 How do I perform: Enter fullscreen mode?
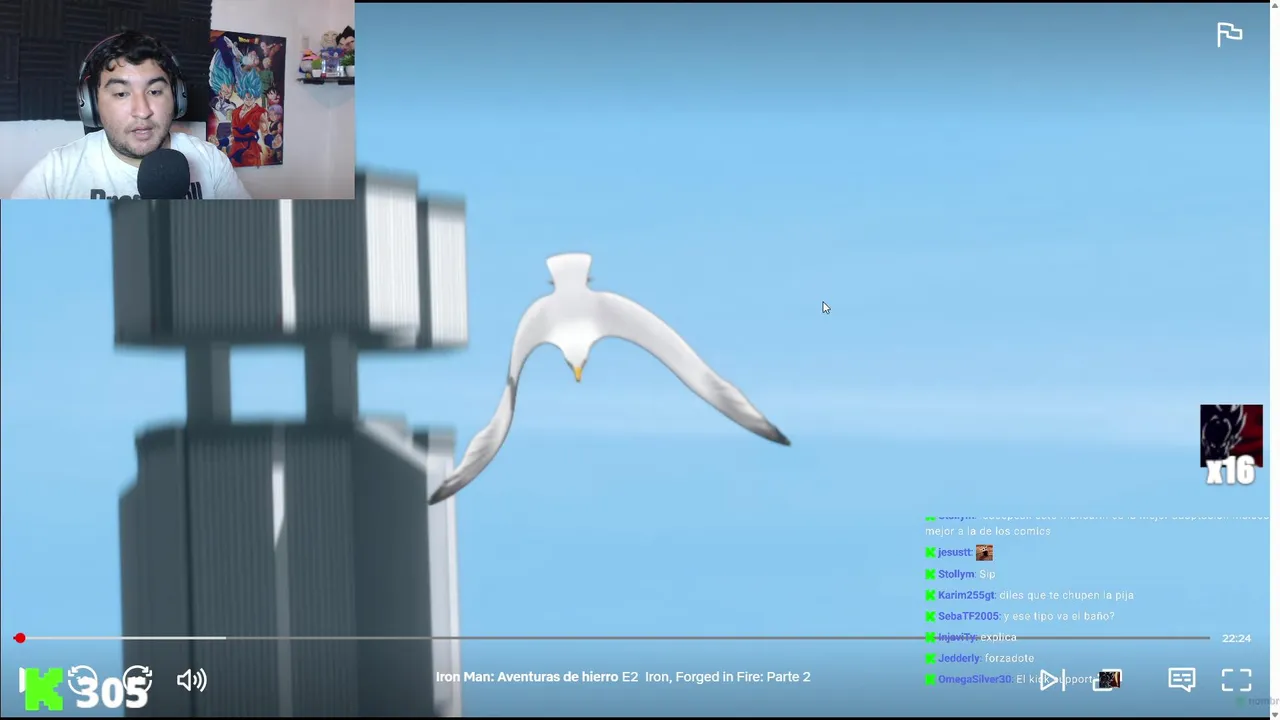pos(1237,680)
